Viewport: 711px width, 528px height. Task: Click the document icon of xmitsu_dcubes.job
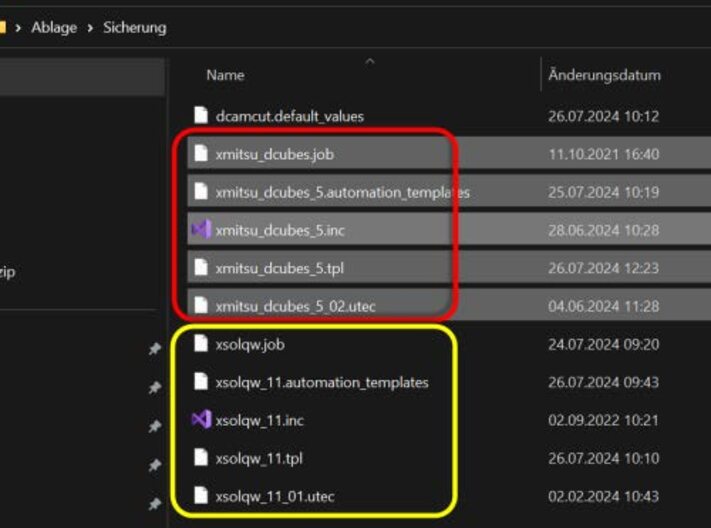201,154
